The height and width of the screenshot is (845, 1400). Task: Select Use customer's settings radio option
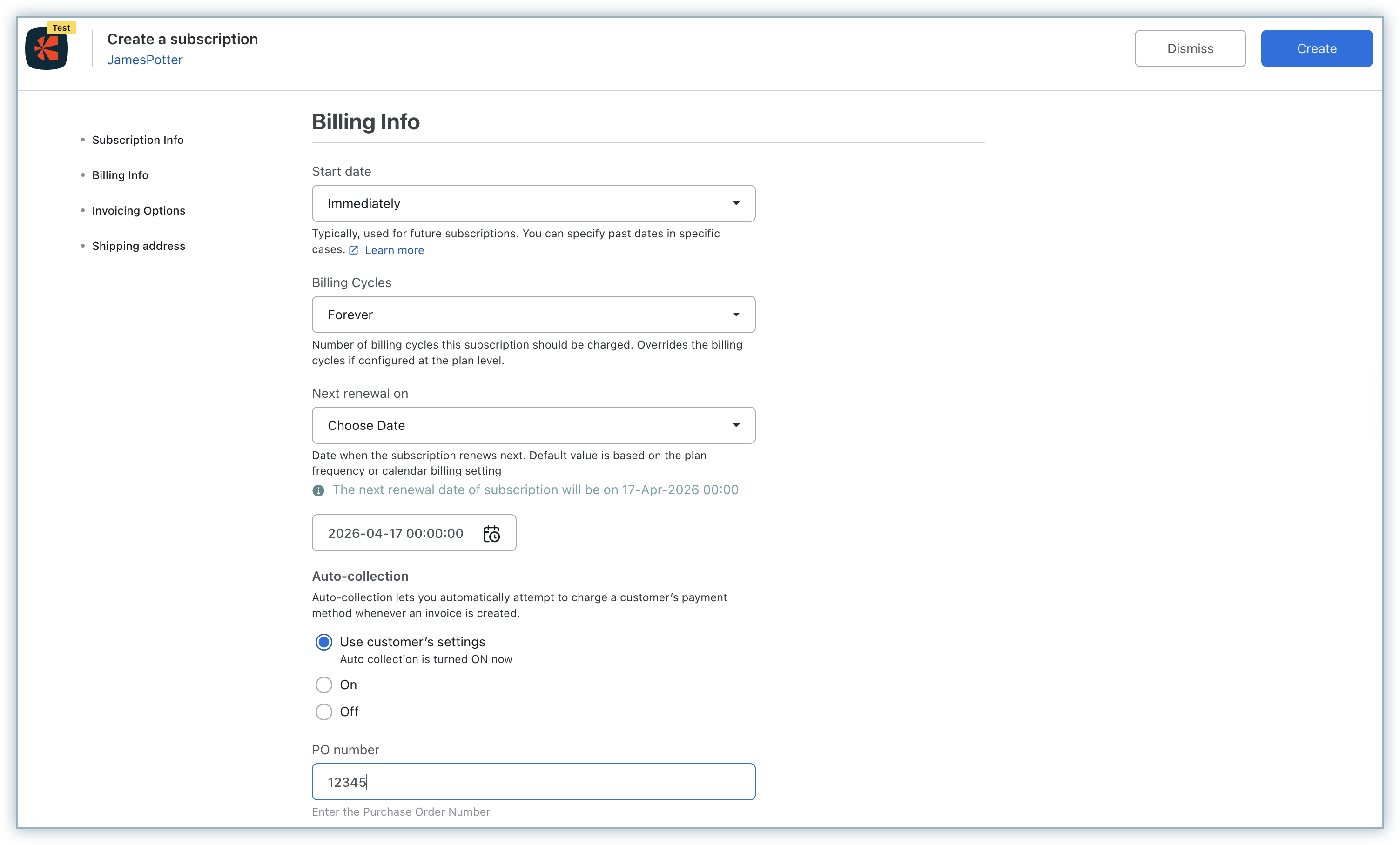point(324,642)
